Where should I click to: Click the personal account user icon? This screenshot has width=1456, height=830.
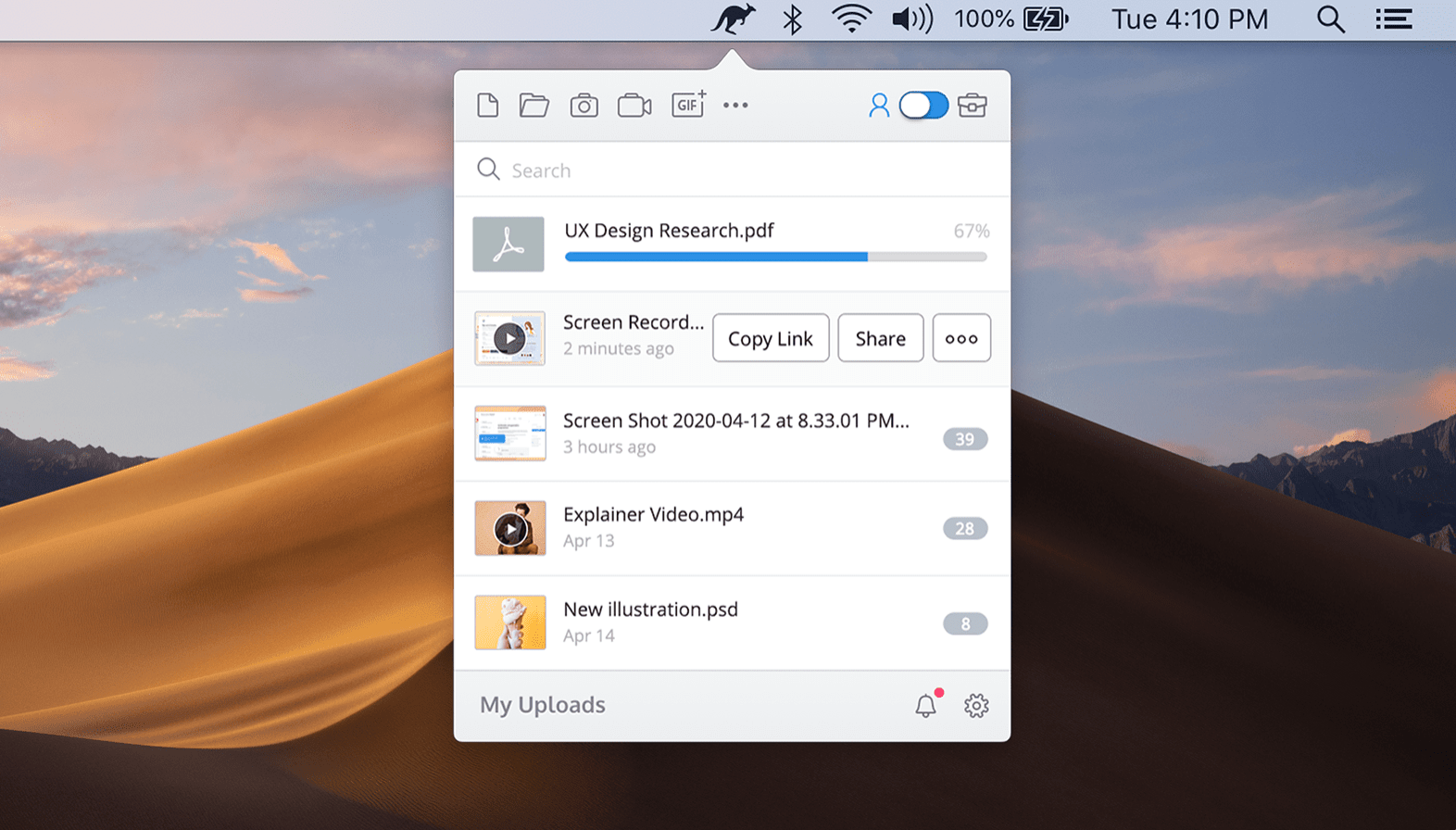click(x=878, y=106)
